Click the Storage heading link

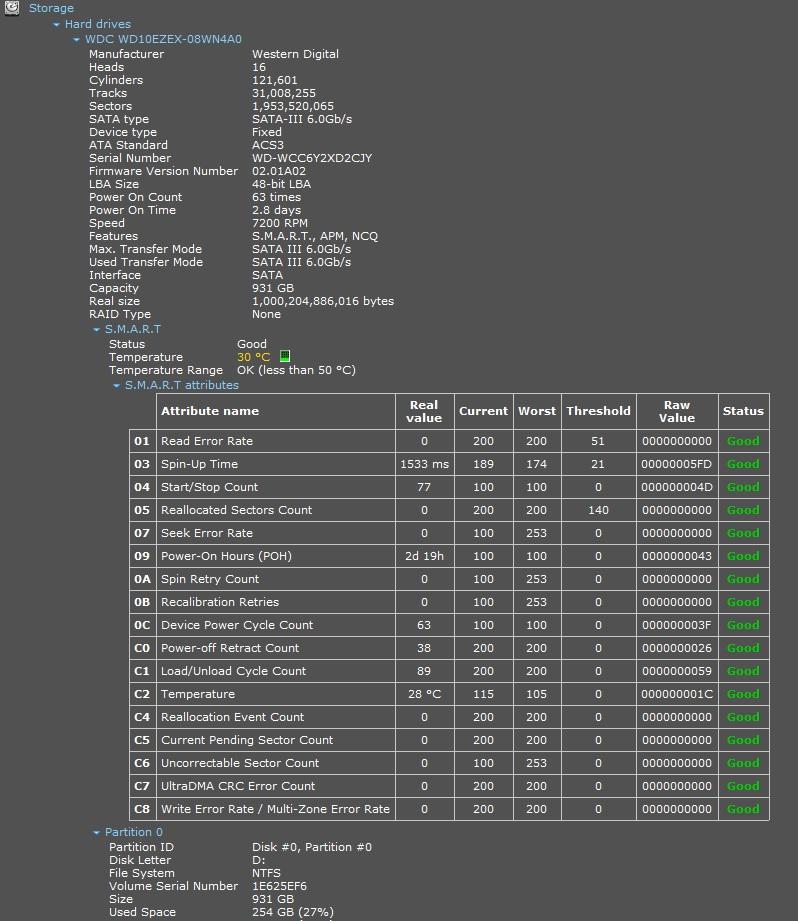(51, 8)
